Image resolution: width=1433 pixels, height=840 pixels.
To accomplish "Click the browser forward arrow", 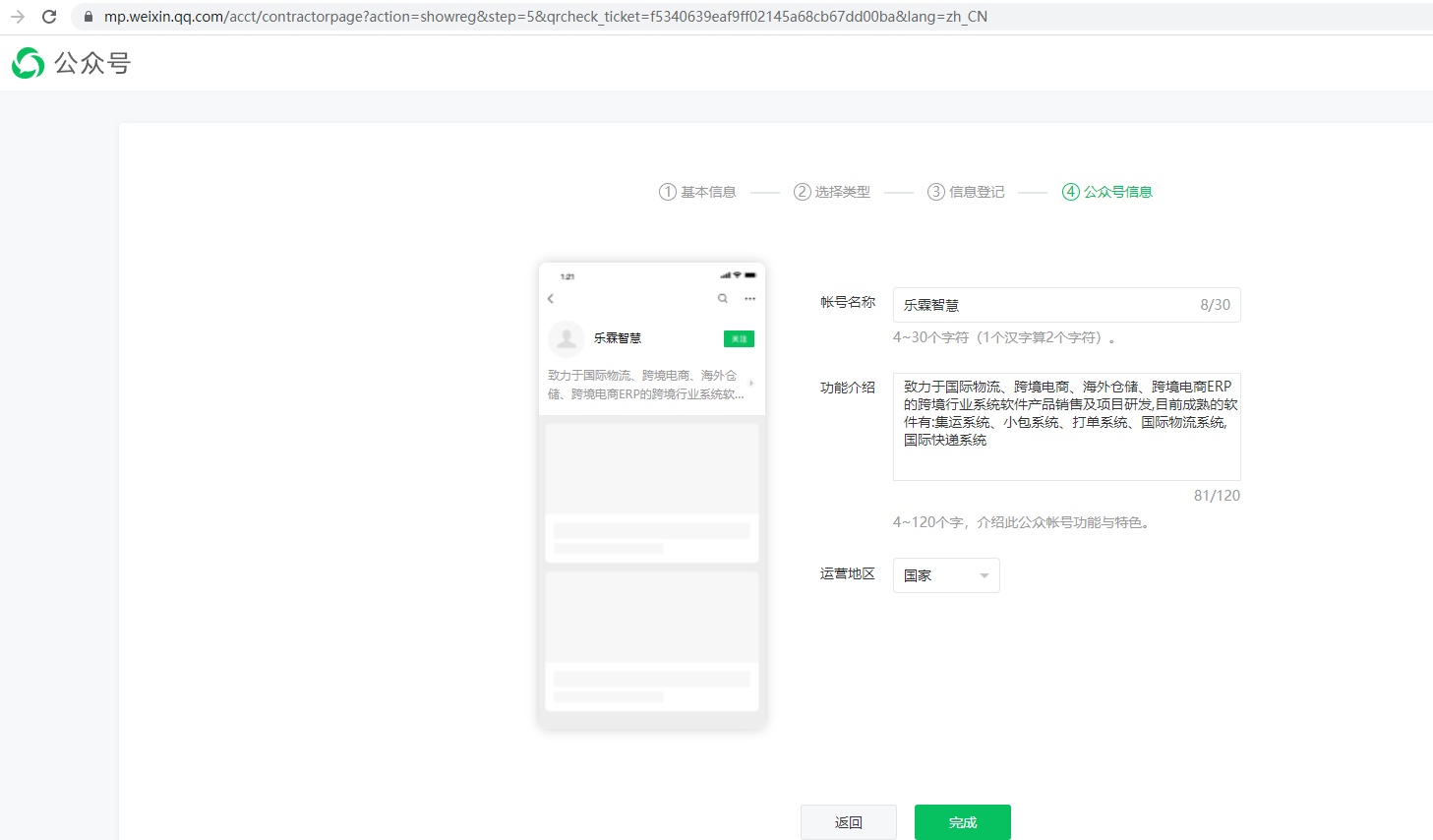I will pyautogui.click(x=17, y=17).
